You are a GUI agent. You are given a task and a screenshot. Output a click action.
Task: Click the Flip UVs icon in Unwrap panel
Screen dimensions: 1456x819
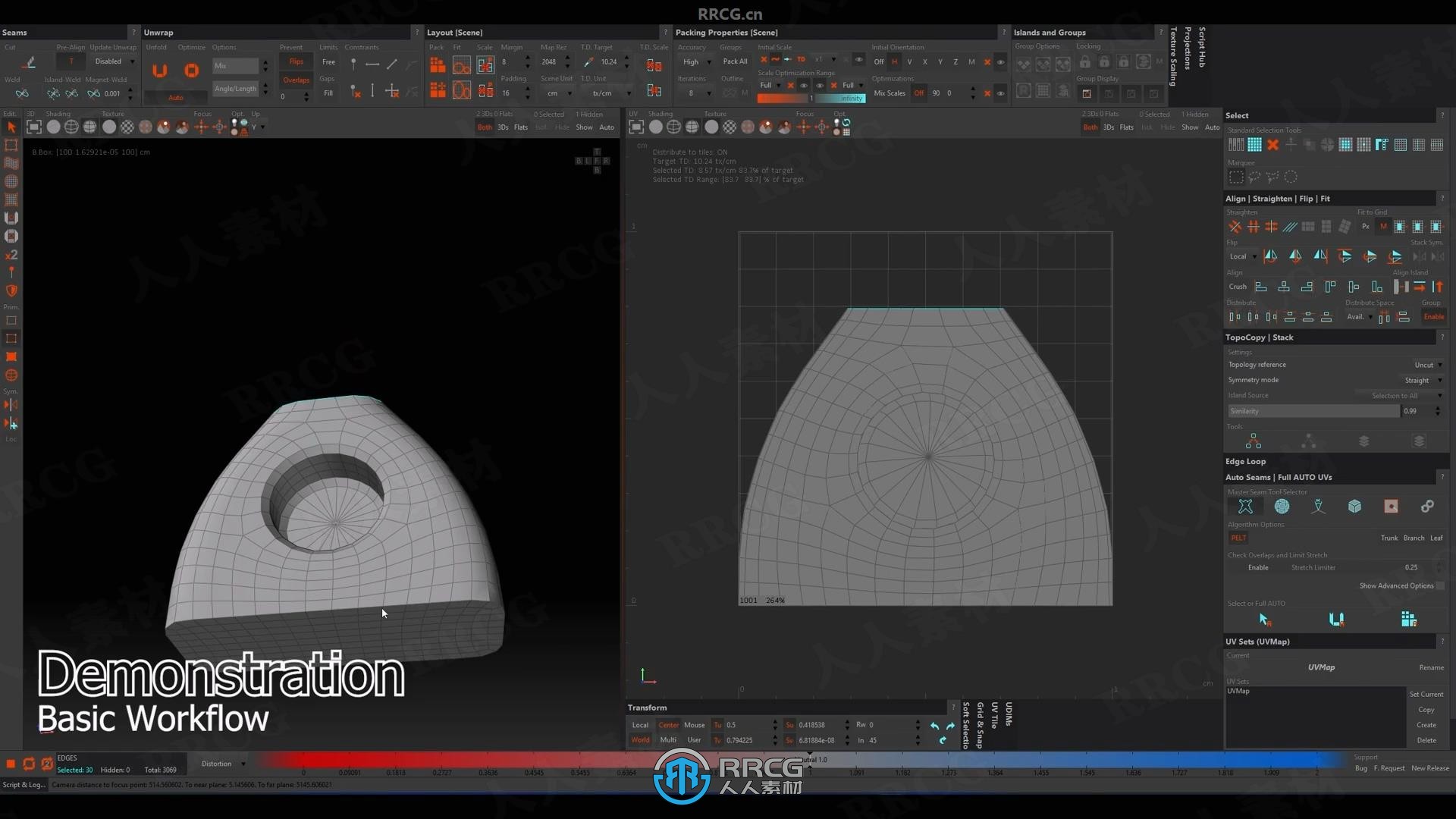point(297,62)
